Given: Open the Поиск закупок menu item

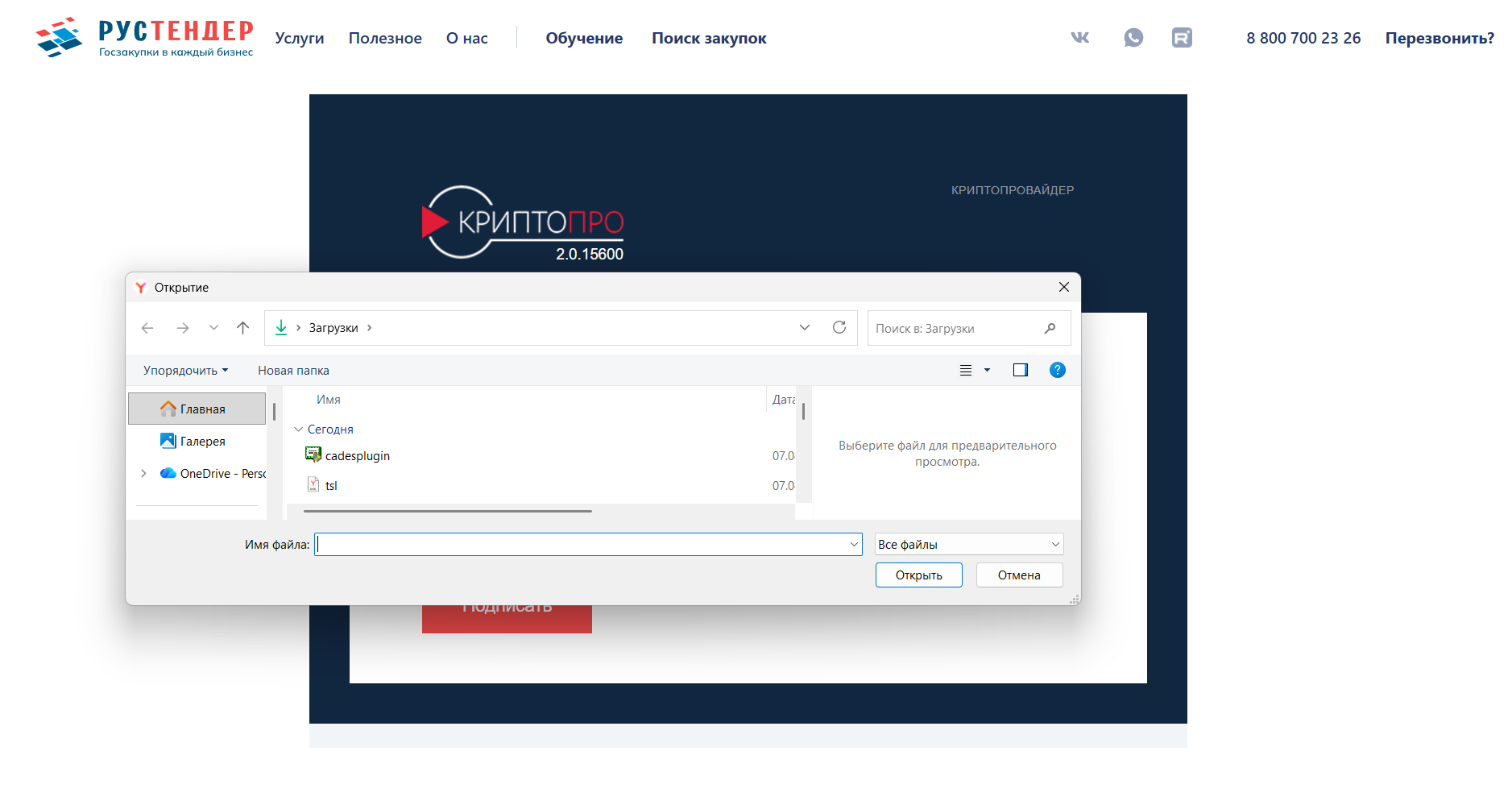Looking at the screenshot, I should click(x=708, y=39).
